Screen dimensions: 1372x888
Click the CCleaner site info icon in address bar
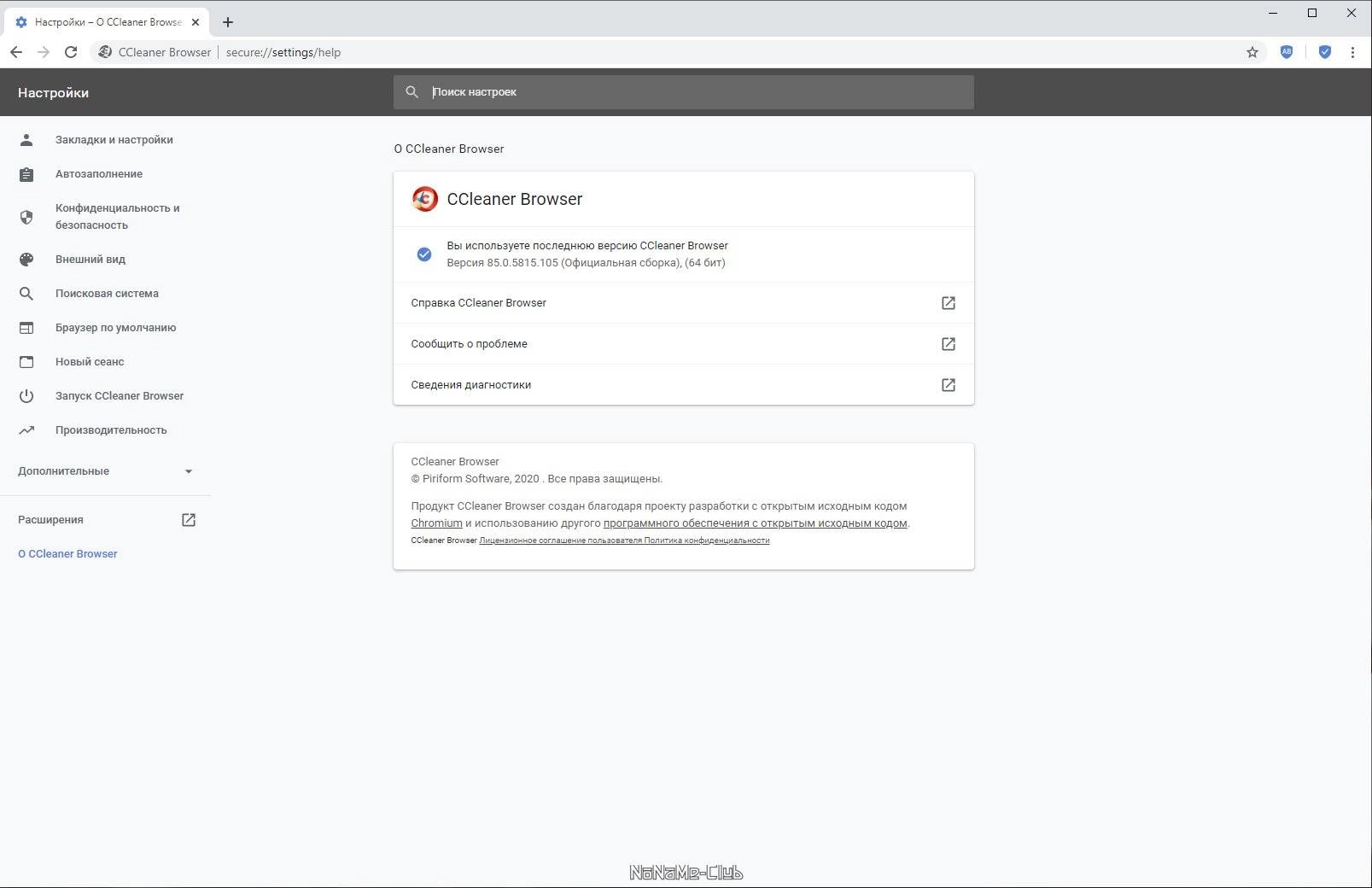(x=104, y=52)
